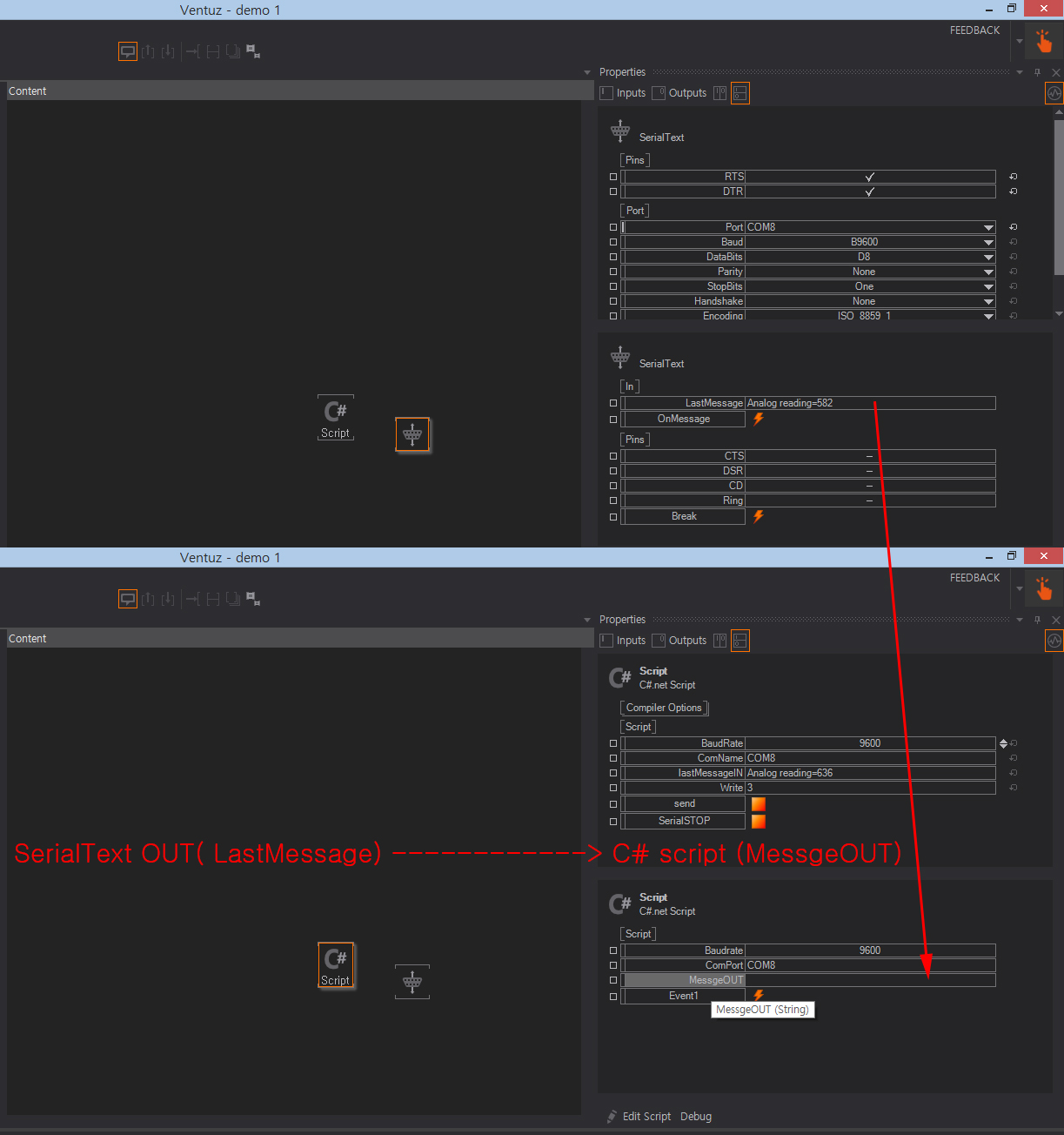Viewport: 1064px width, 1135px height.
Task: Toggle the DTR pin checkmark
Action: pyautogui.click(x=869, y=191)
